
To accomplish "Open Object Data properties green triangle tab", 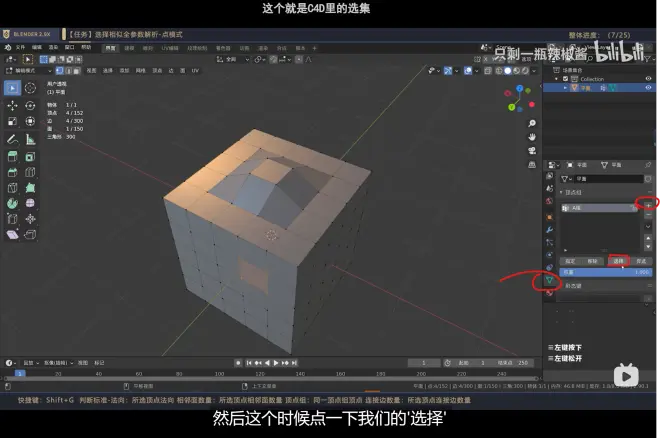I will [x=549, y=281].
